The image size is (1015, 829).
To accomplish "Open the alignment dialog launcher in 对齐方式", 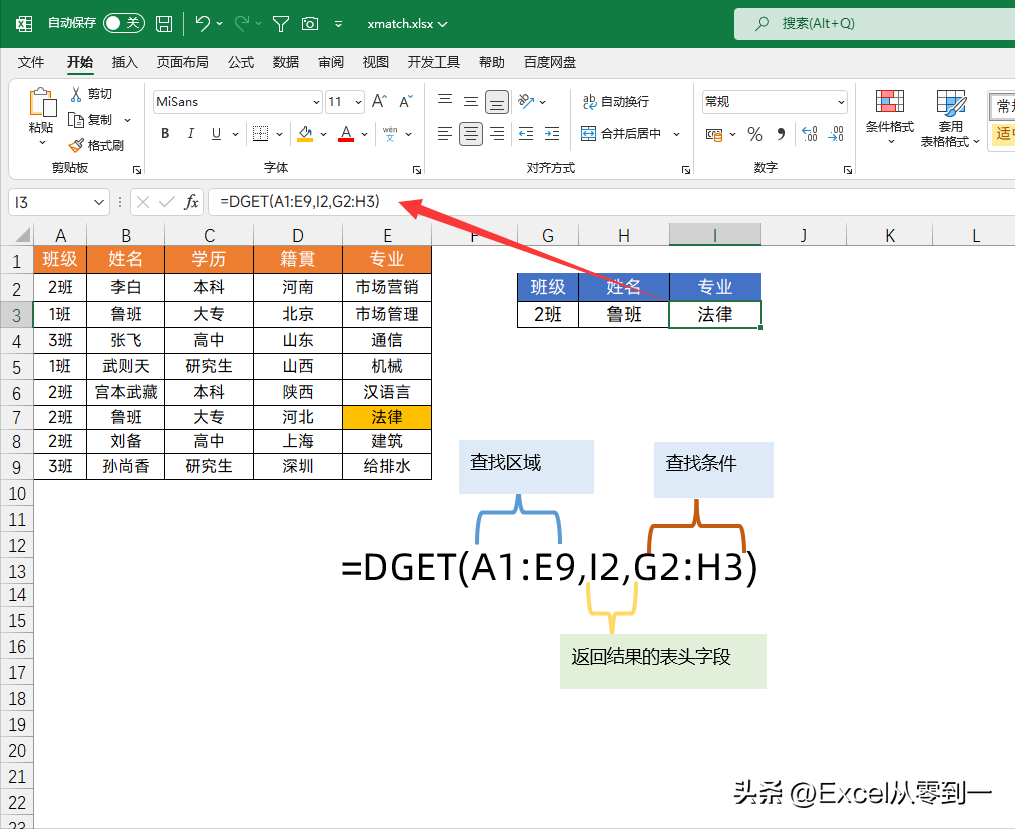I will tap(686, 170).
